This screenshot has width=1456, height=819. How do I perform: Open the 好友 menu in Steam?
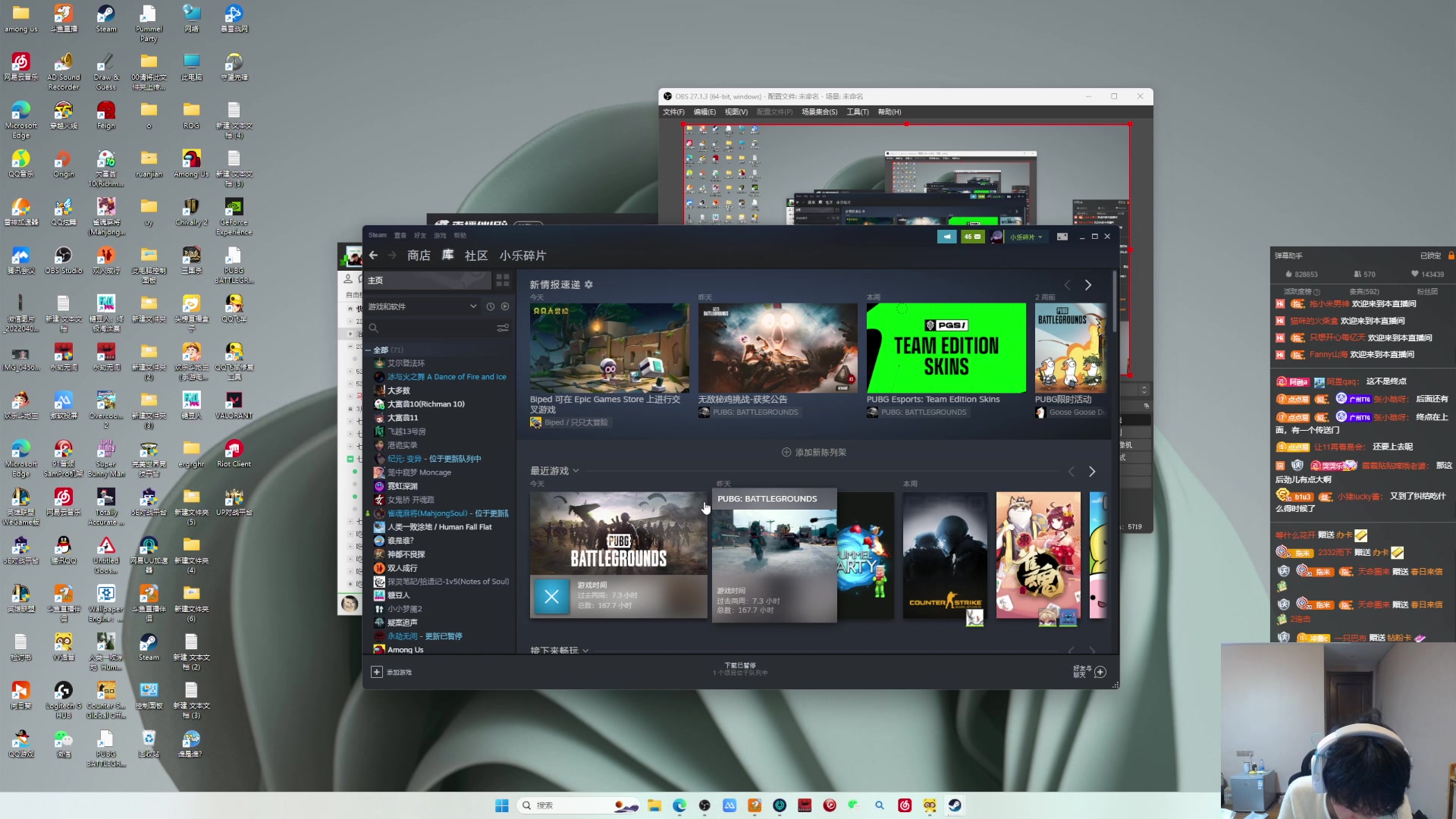pyautogui.click(x=420, y=235)
